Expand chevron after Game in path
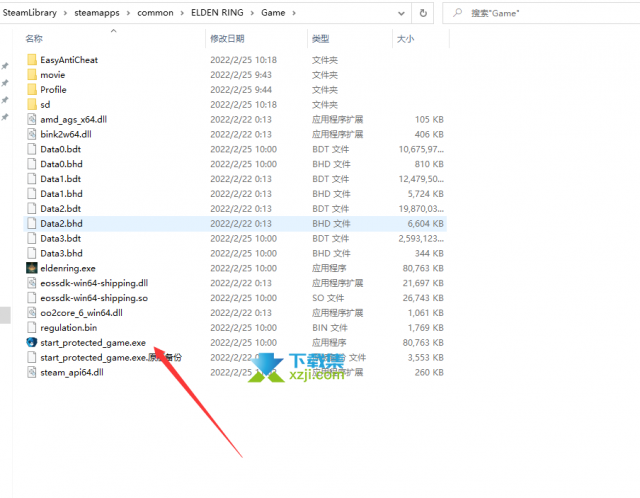This screenshot has width=640, height=498. pos(294,13)
